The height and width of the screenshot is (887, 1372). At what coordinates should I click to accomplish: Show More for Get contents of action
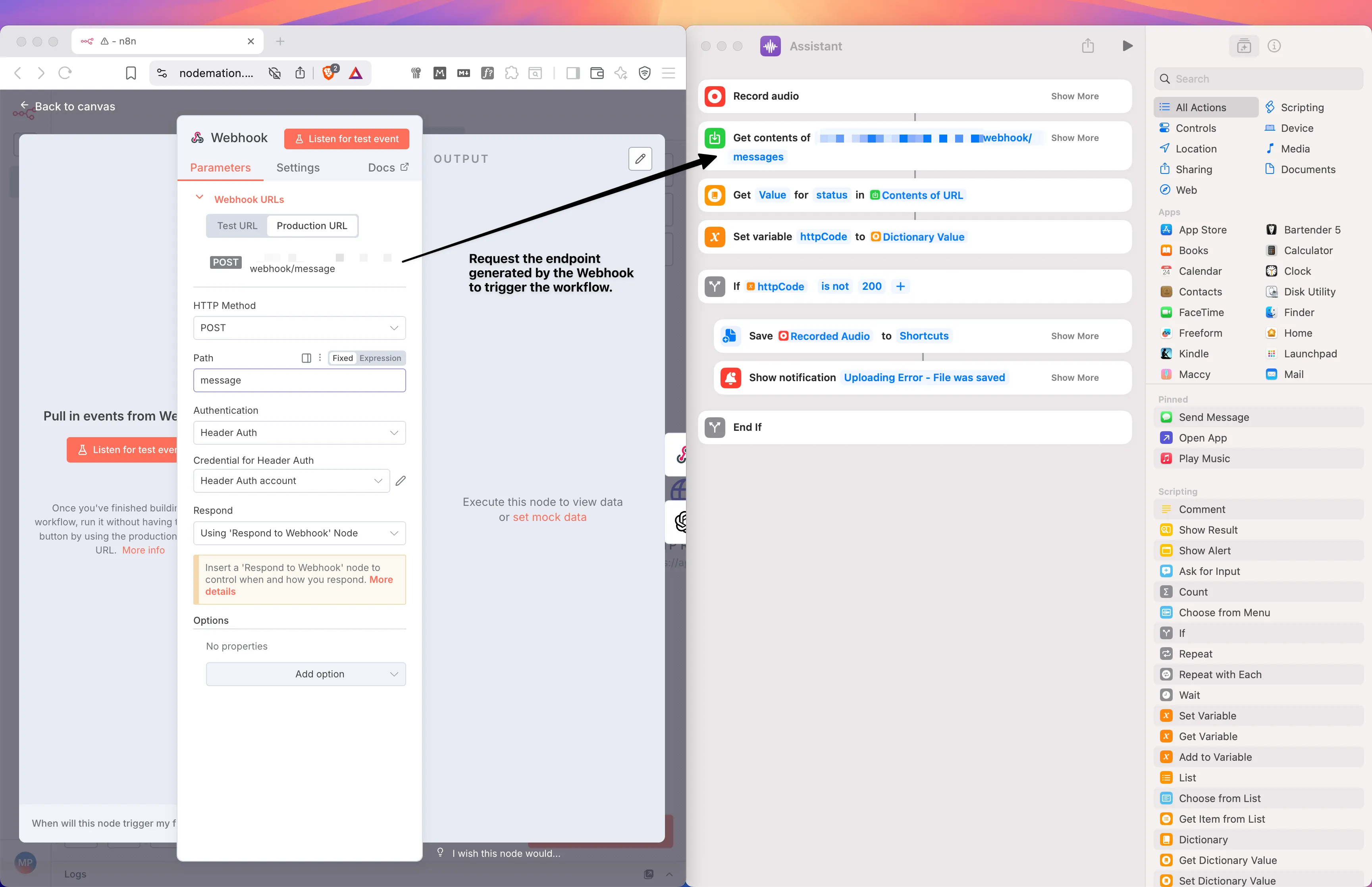1074,138
